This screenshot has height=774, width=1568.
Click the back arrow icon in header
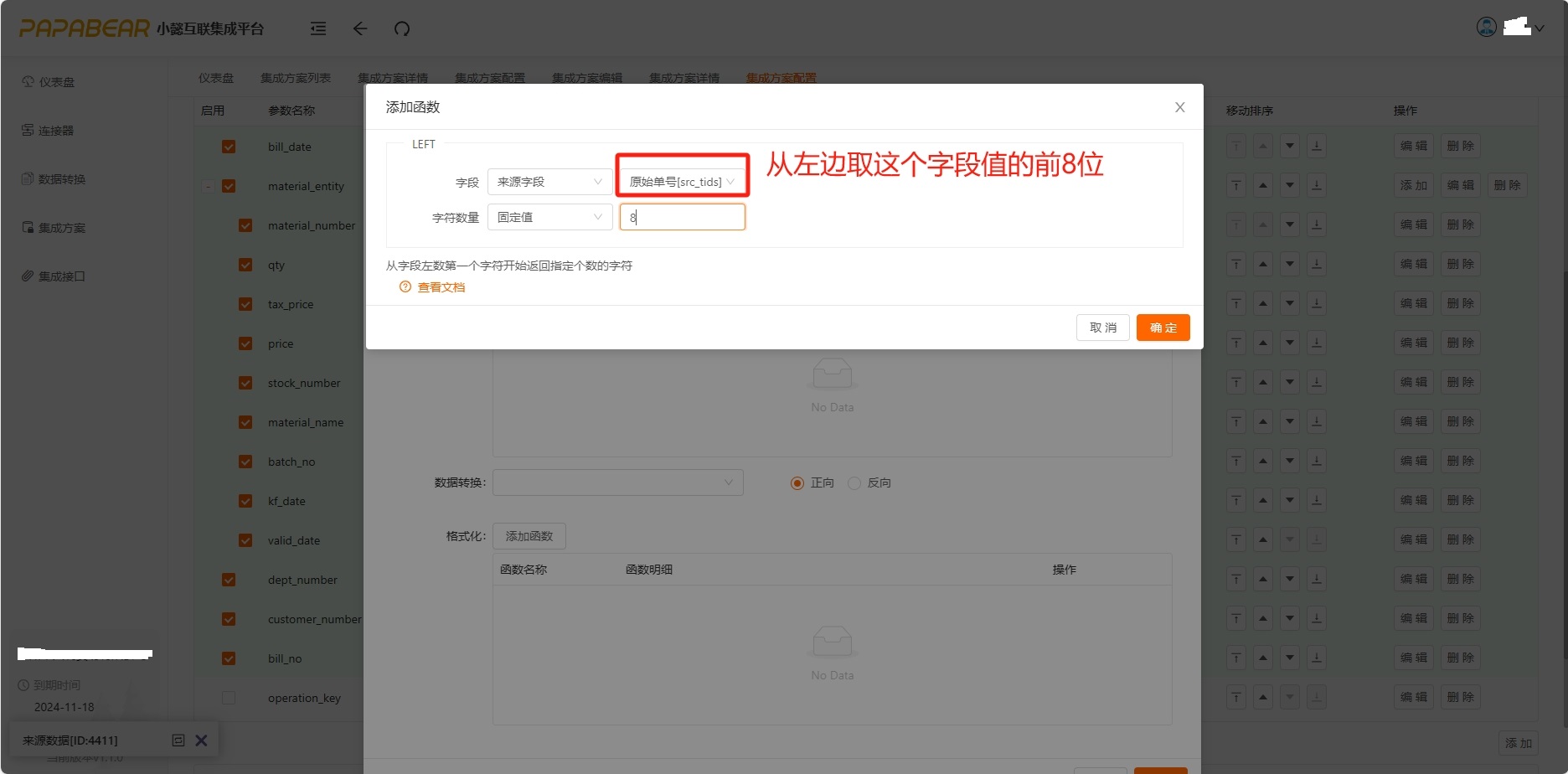[360, 28]
